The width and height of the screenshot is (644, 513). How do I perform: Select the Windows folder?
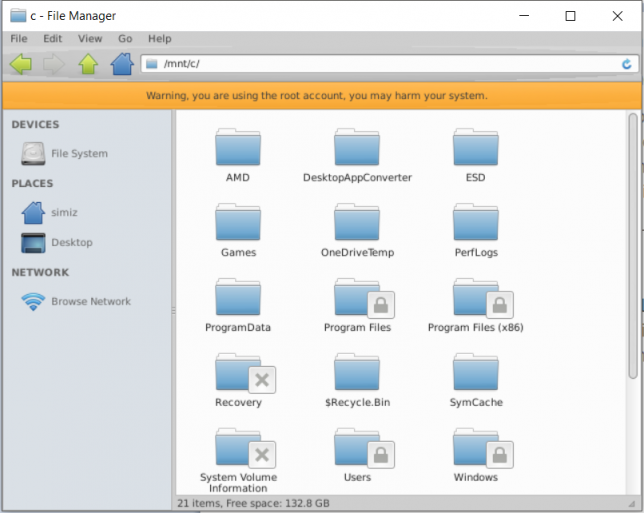point(476,448)
